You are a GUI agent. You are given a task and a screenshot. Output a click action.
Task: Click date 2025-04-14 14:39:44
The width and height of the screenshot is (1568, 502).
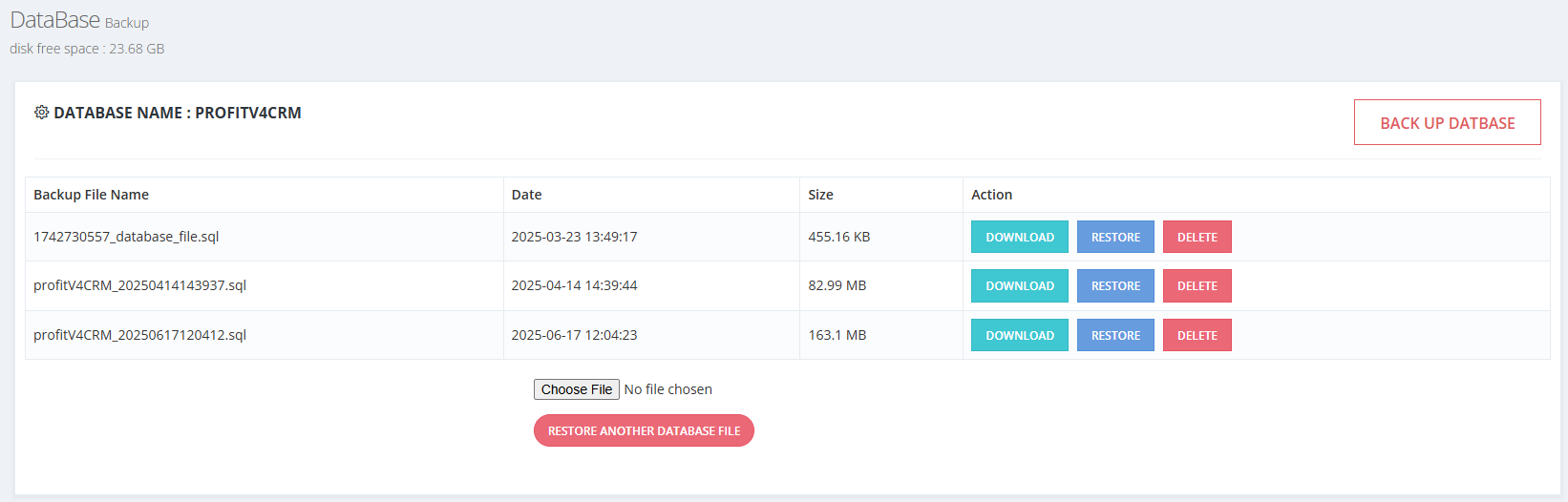pos(574,285)
